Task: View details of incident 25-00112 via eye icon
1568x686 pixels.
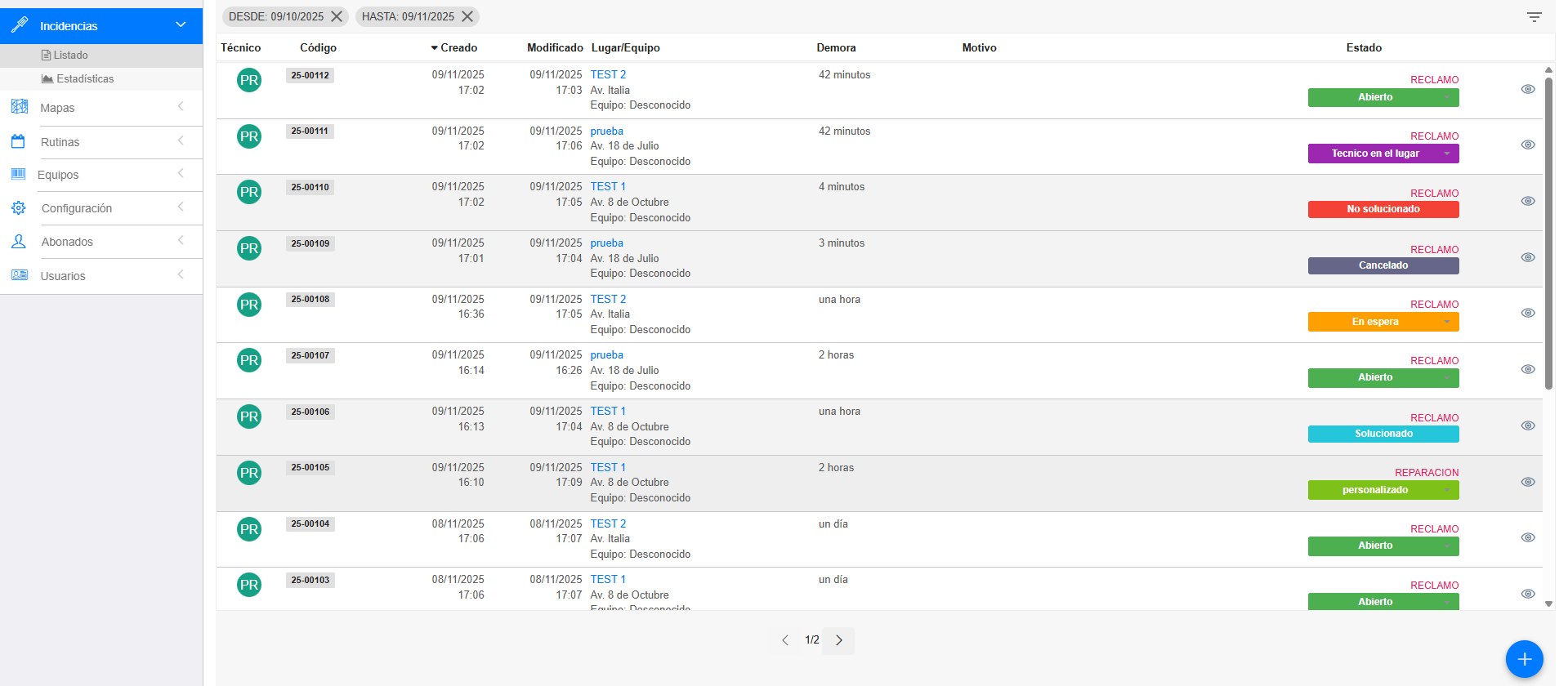Action: tap(1528, 89)
